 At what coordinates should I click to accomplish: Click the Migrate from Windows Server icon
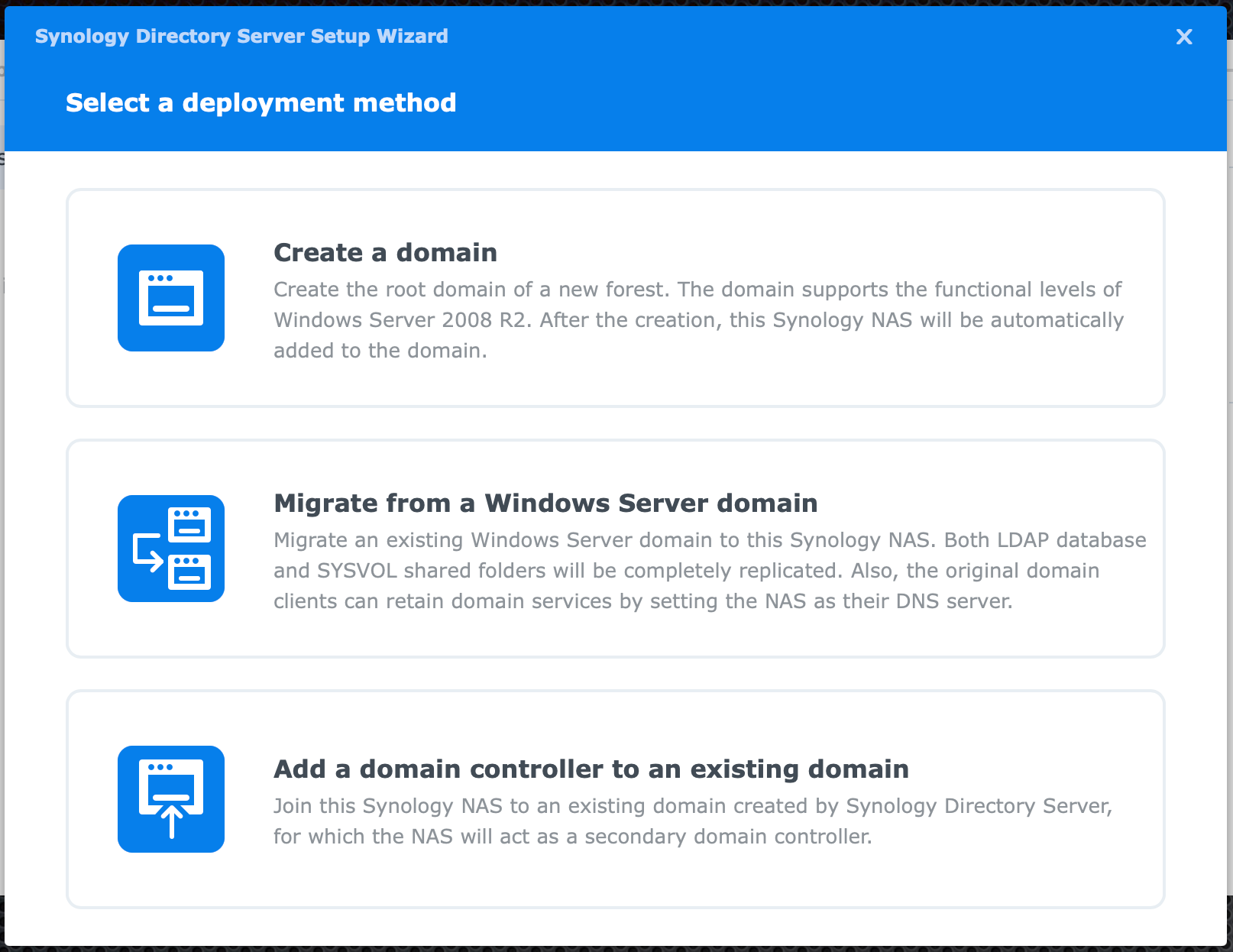point(171,549)
